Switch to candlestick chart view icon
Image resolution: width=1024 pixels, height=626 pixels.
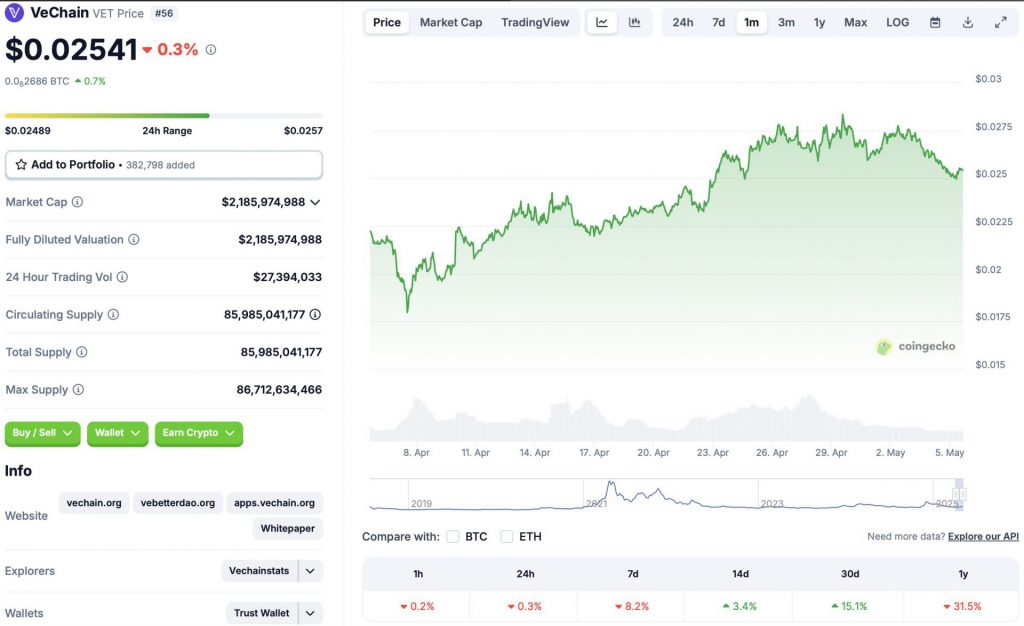click(634, 22)
